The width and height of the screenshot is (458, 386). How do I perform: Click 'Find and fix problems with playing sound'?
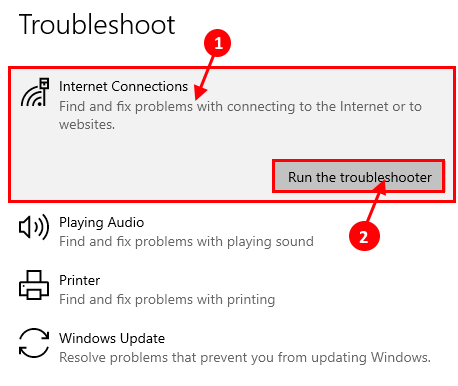(186, 241)
